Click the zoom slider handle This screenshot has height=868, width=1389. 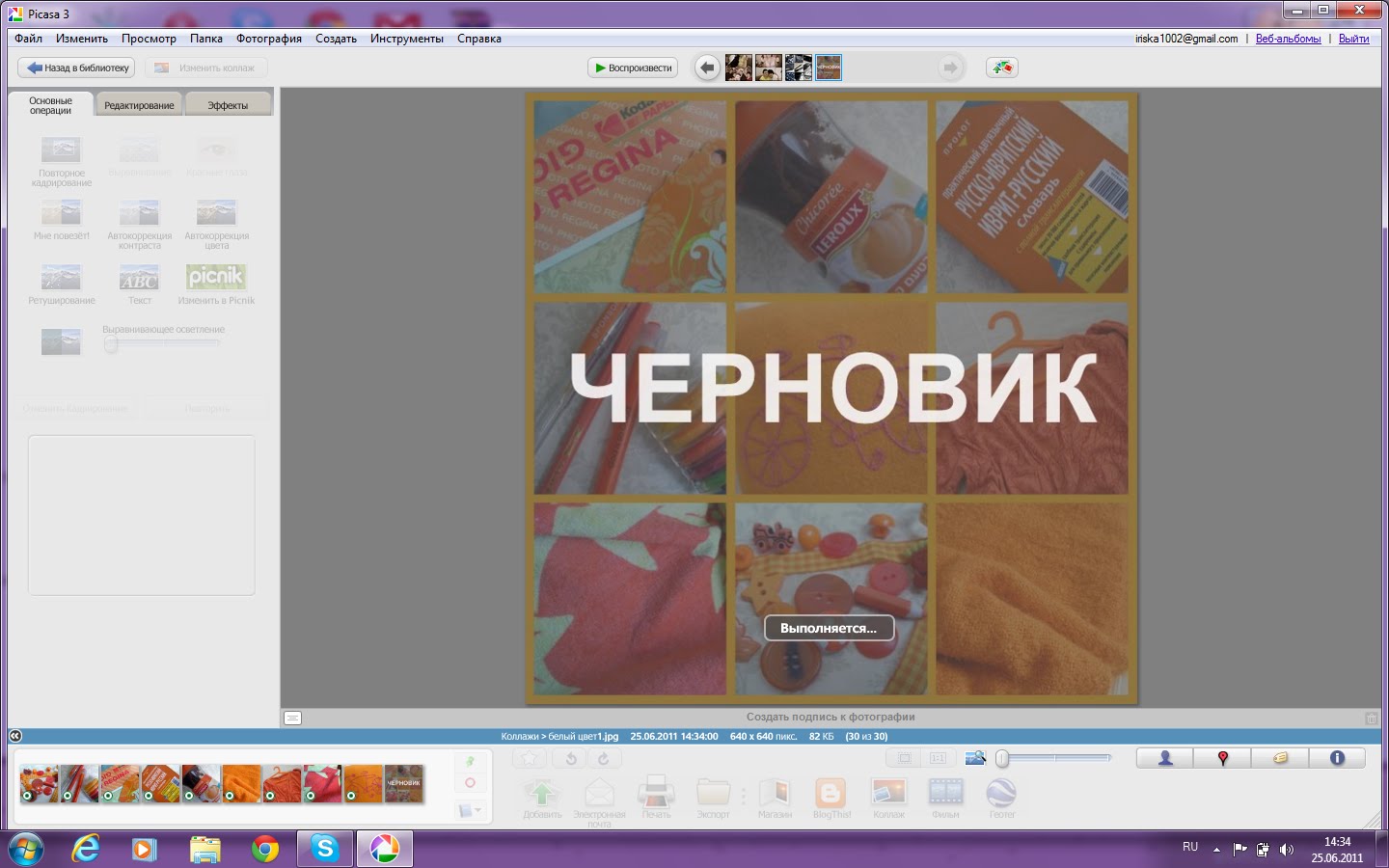pyautogui.click(x=1002, y=759)
